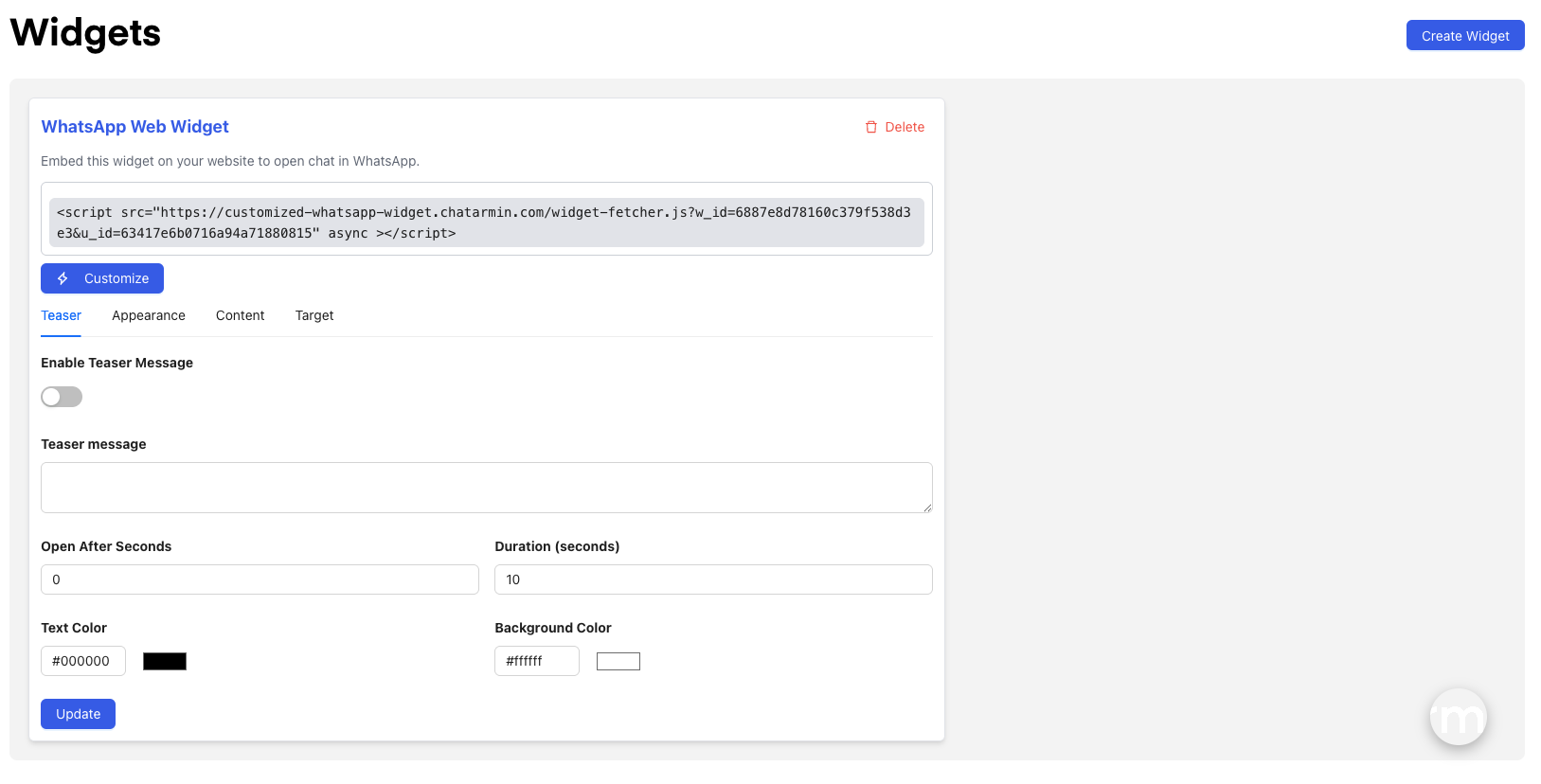1541x784 pixels.
Task: Focus the Open After Seconds field
Action: coord(260,579)
